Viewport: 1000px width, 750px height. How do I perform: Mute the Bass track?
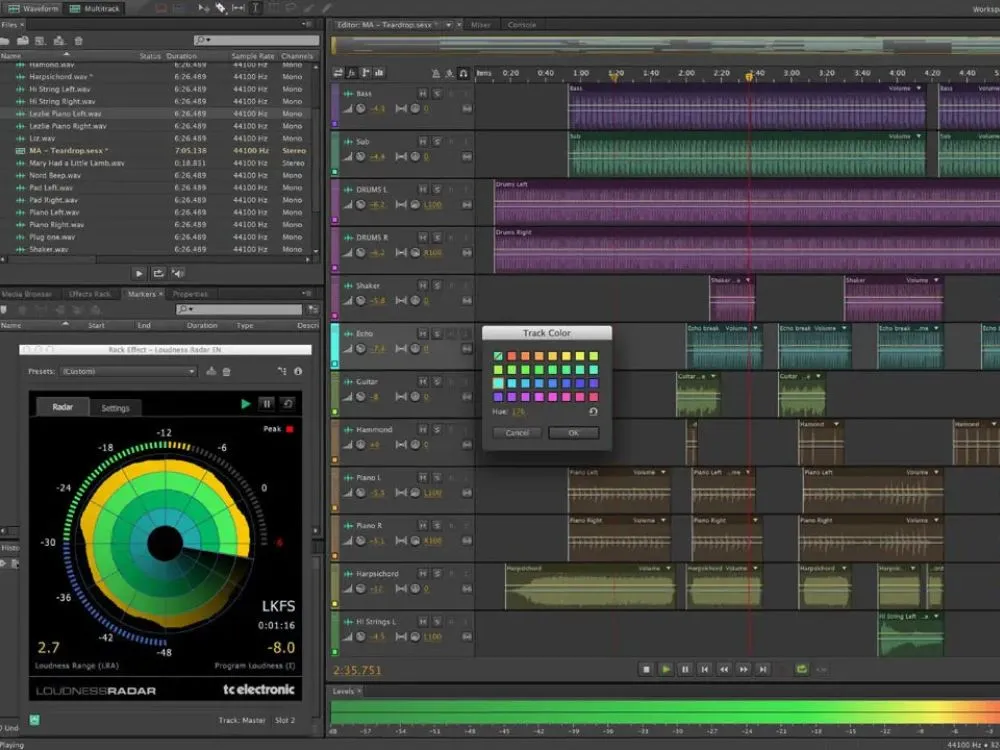pos(422,91)
